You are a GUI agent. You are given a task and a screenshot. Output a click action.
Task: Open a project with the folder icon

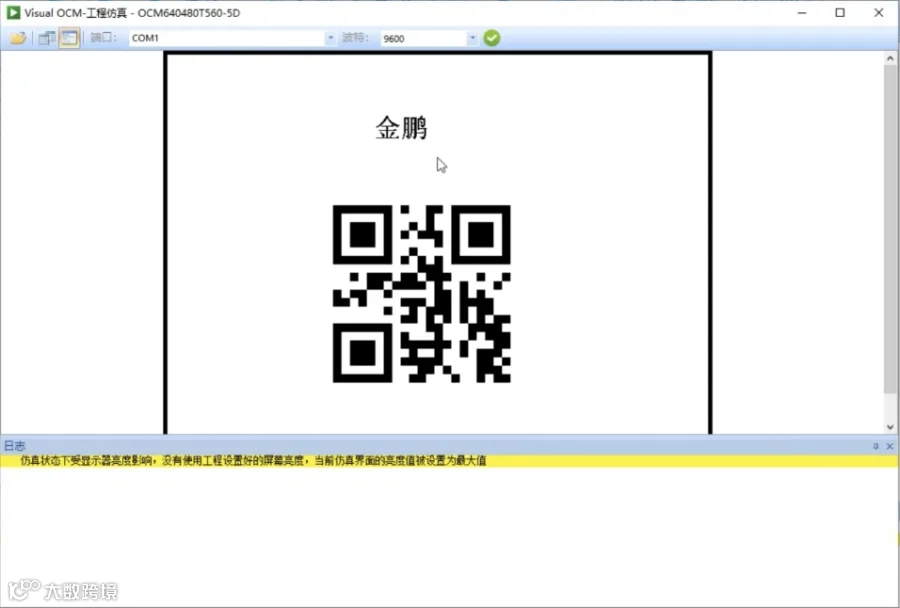pos(18,38)
